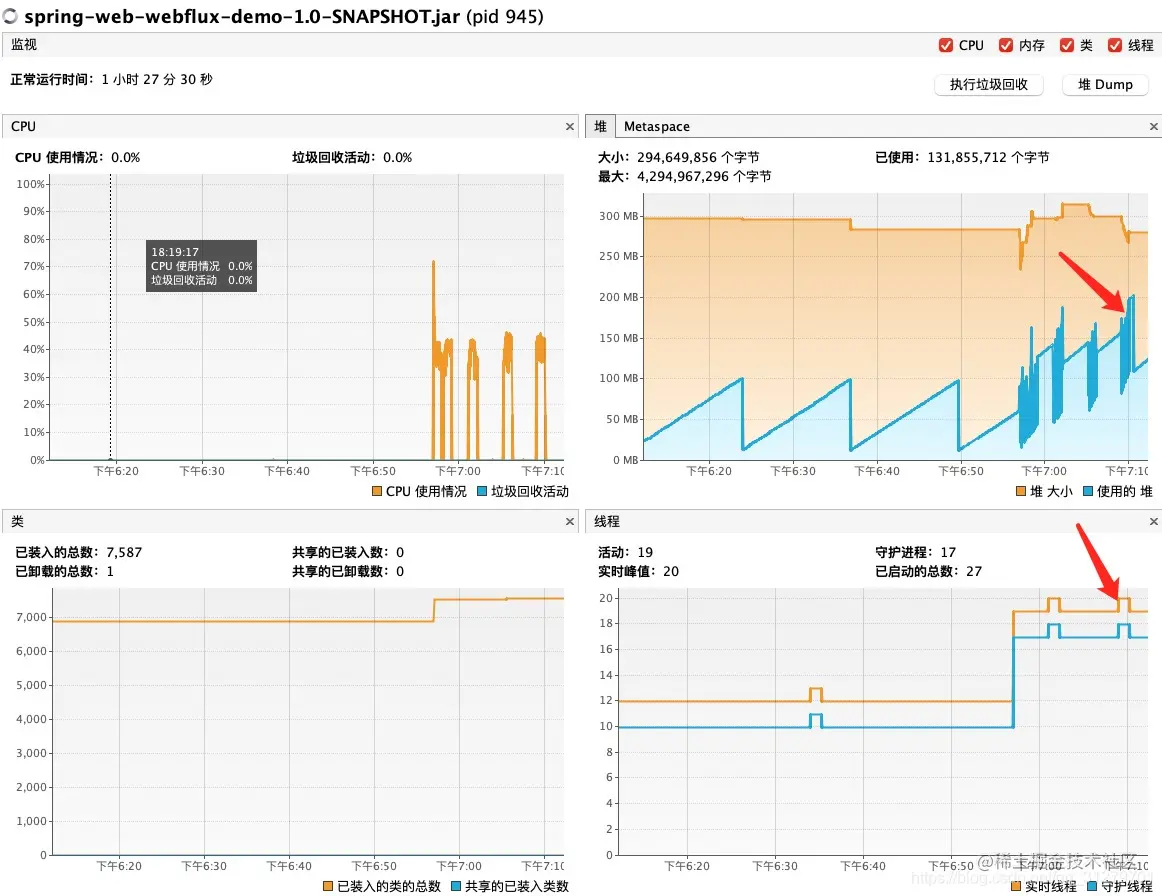Click orange 堆 大小 legend swatch
1162x896 pixels.
[1020, 491]
